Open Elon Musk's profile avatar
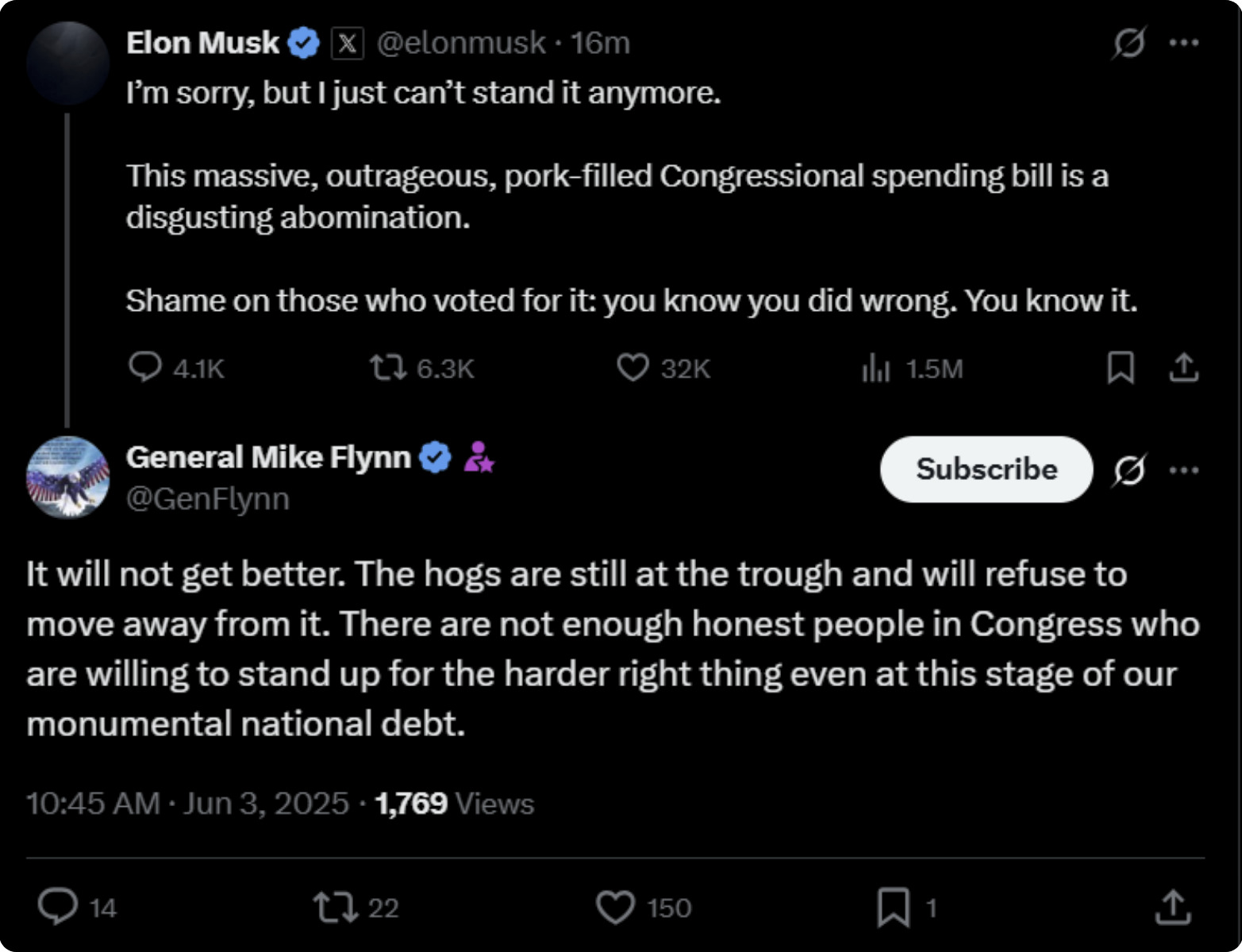1242x952 pixels. coord(68,63)
